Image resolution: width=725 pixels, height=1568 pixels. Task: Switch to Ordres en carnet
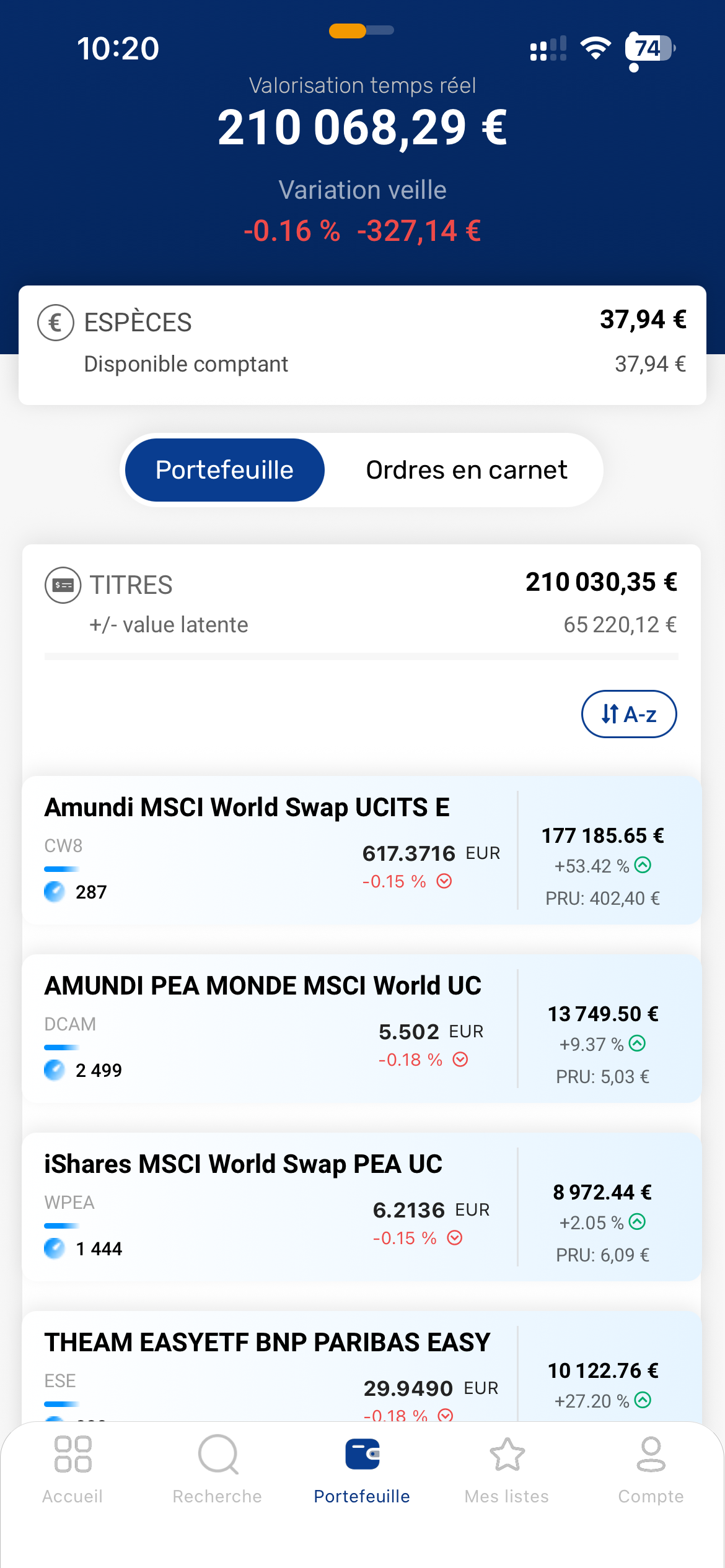pos(466,470)
